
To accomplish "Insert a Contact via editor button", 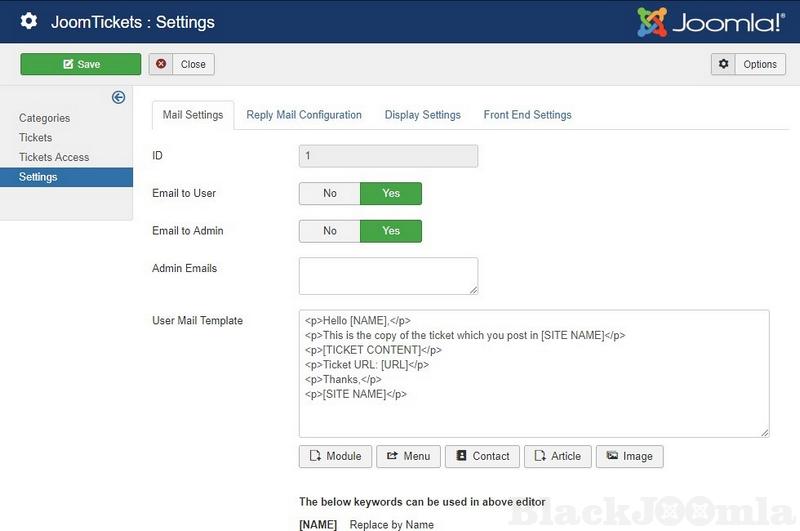I will click(482, 456).
